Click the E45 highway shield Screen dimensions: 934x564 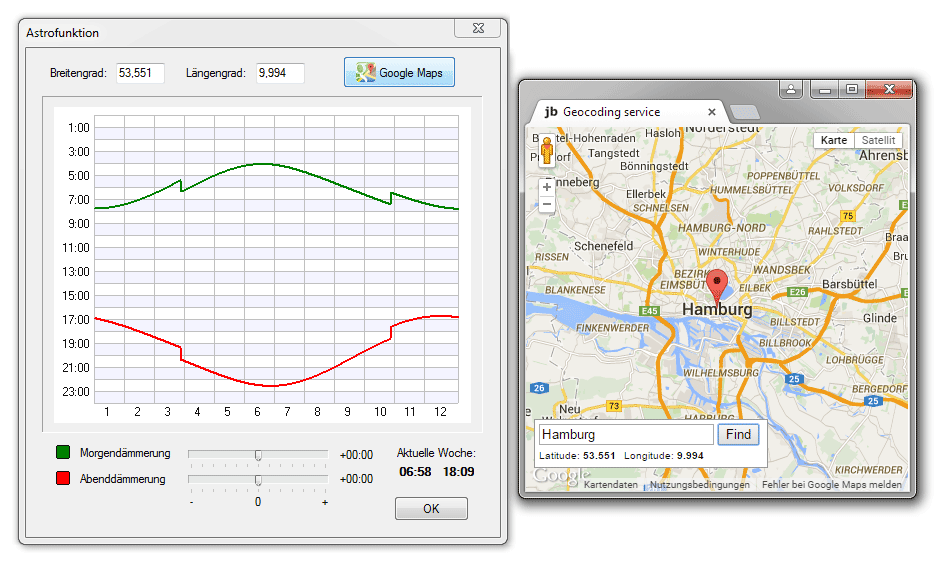coord(649,311)
